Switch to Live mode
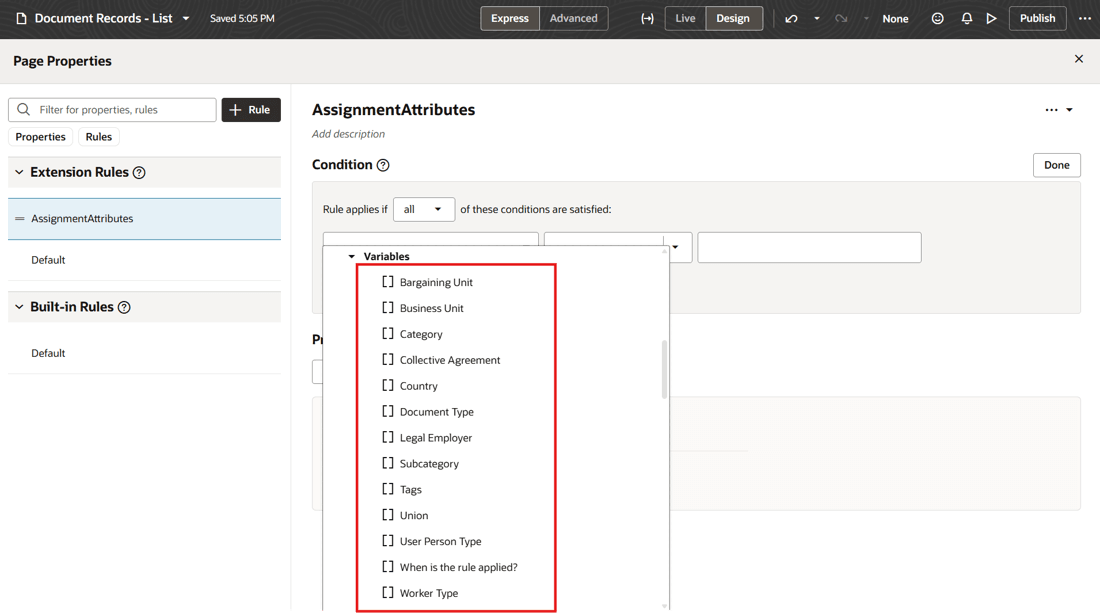The height and width of the screenshot is (613, 1100). (685, 18)
